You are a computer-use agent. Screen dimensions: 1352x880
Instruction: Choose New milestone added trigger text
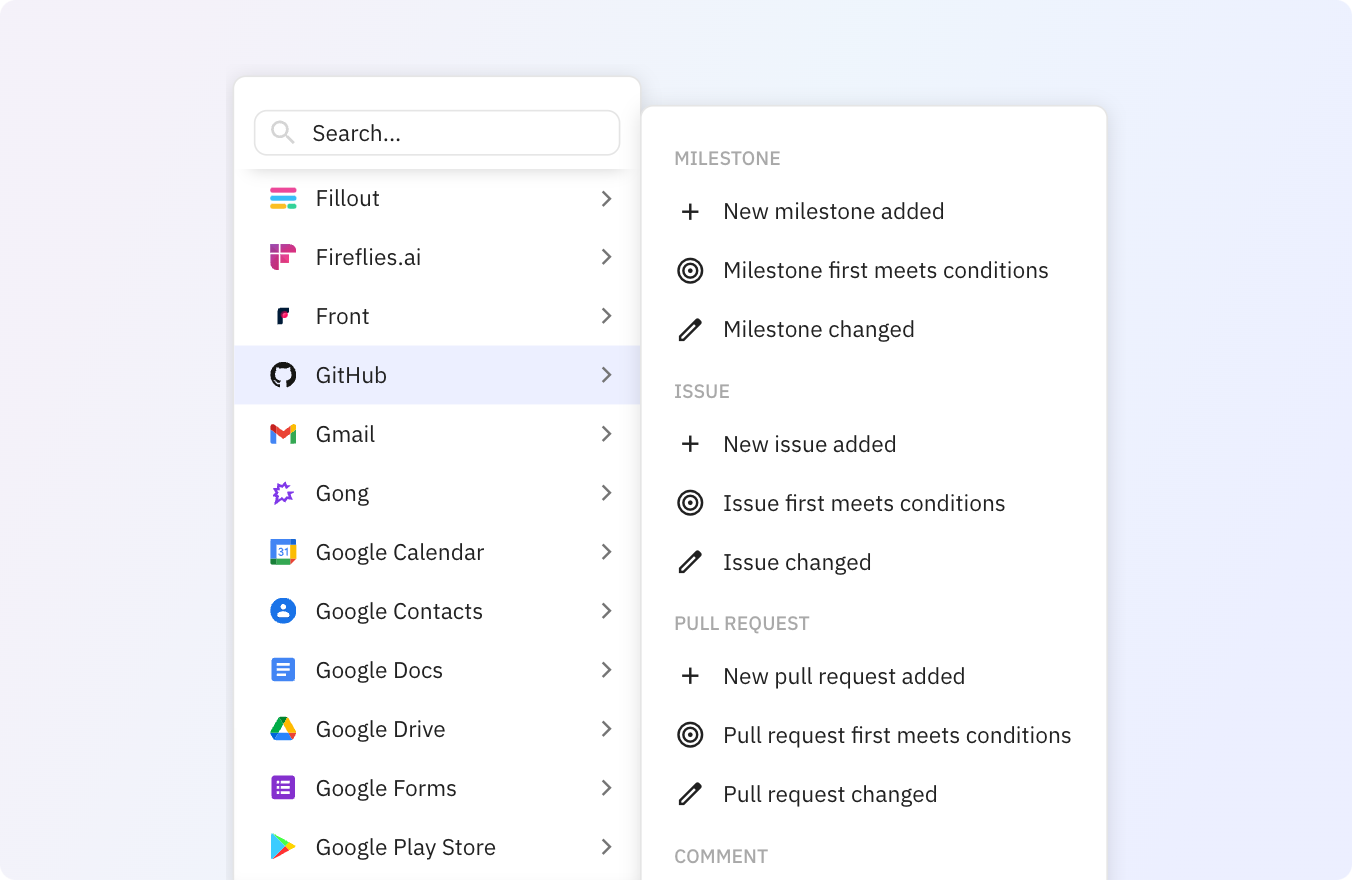pyautogui.click(x=834, y=212)
